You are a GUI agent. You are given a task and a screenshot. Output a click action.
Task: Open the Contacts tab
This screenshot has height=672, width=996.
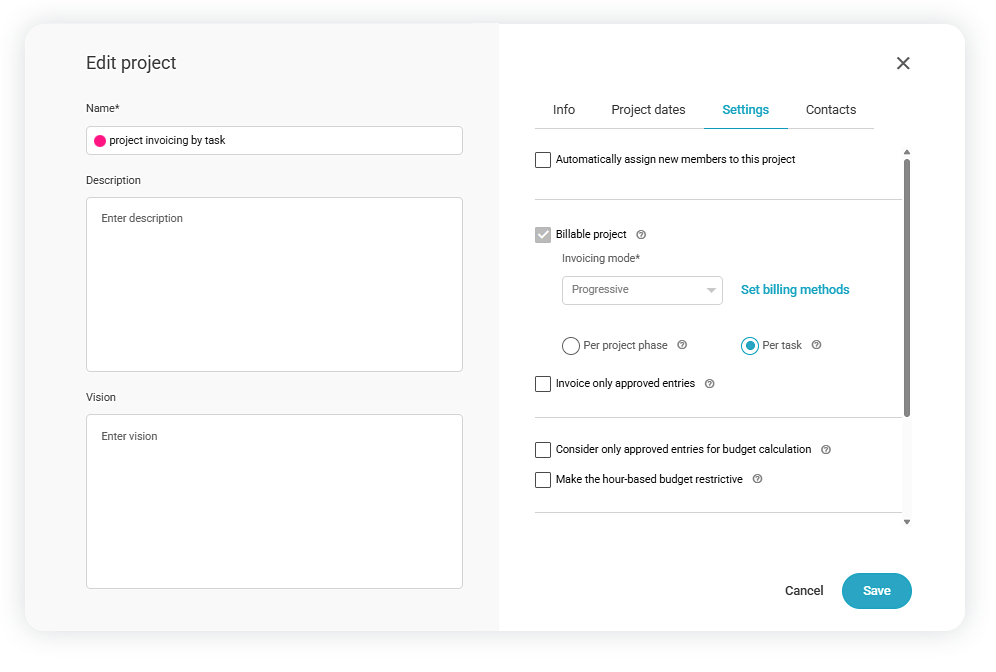(x=830, y=110)
